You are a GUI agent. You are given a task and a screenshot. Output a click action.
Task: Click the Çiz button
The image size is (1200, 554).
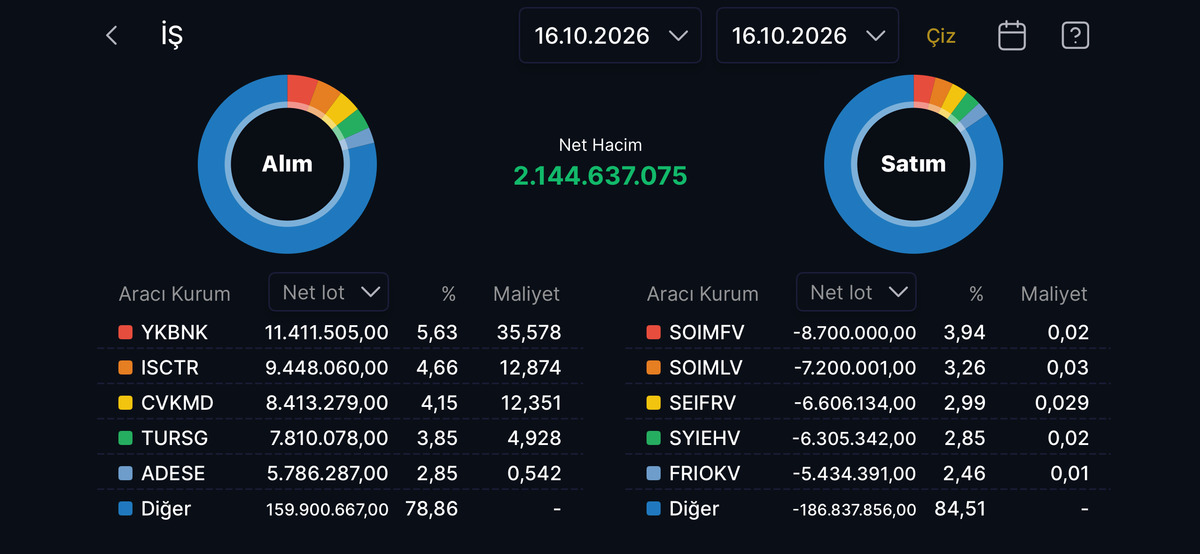click(x=941, y=36)
